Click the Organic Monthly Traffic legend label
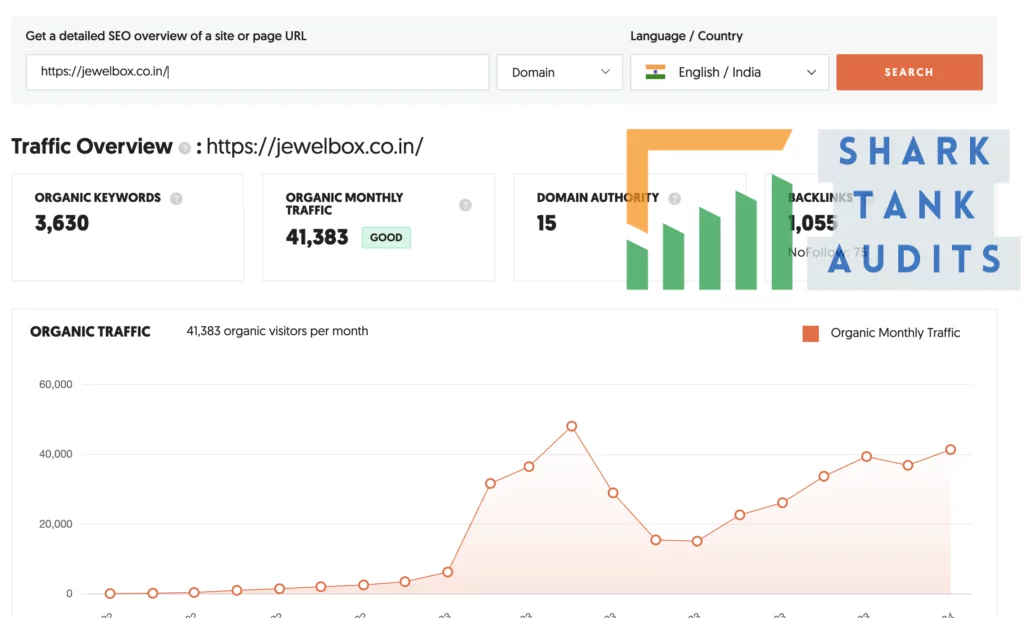The image size is (1024, 618). point(895,333)
